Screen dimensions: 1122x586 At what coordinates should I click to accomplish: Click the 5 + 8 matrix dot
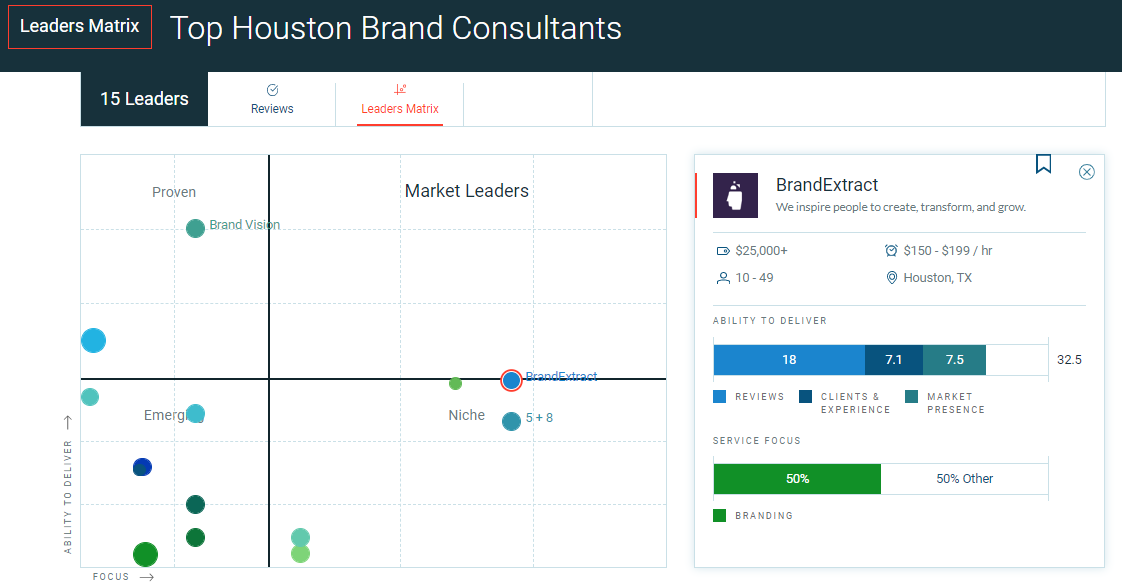point(511,421)
